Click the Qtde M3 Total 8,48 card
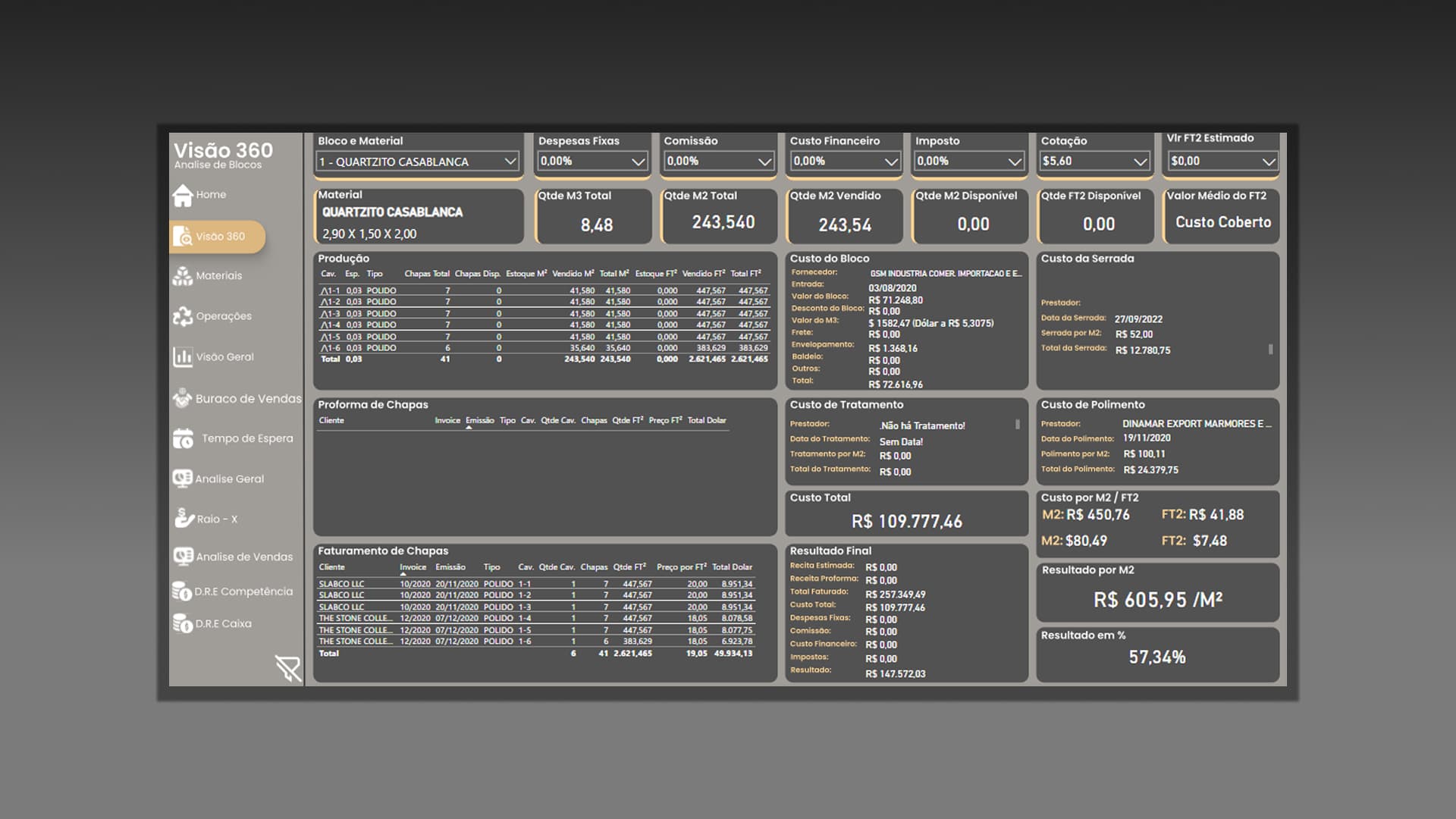This screenshot has width=1456, height=819. [x=594, y=216]
